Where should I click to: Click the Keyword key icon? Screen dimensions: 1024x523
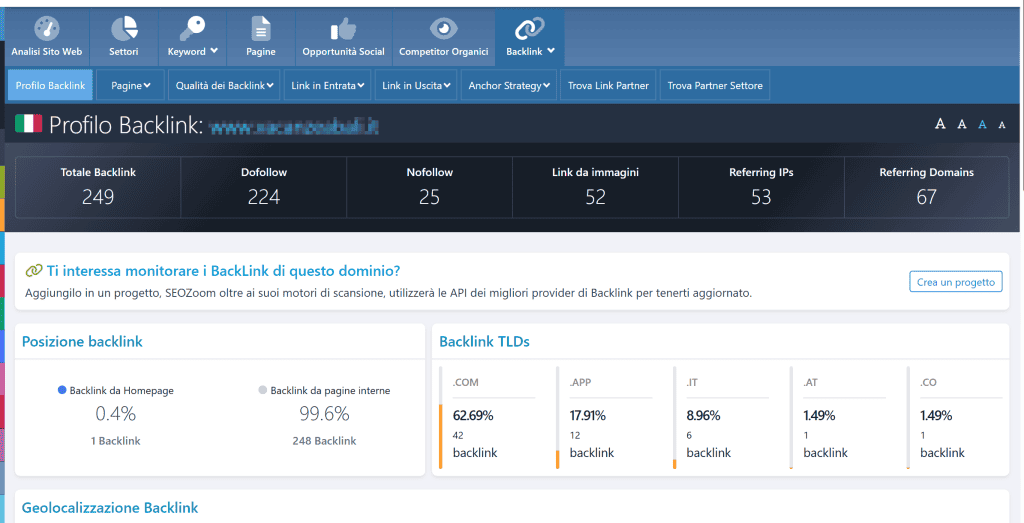[x=192, y=28]
